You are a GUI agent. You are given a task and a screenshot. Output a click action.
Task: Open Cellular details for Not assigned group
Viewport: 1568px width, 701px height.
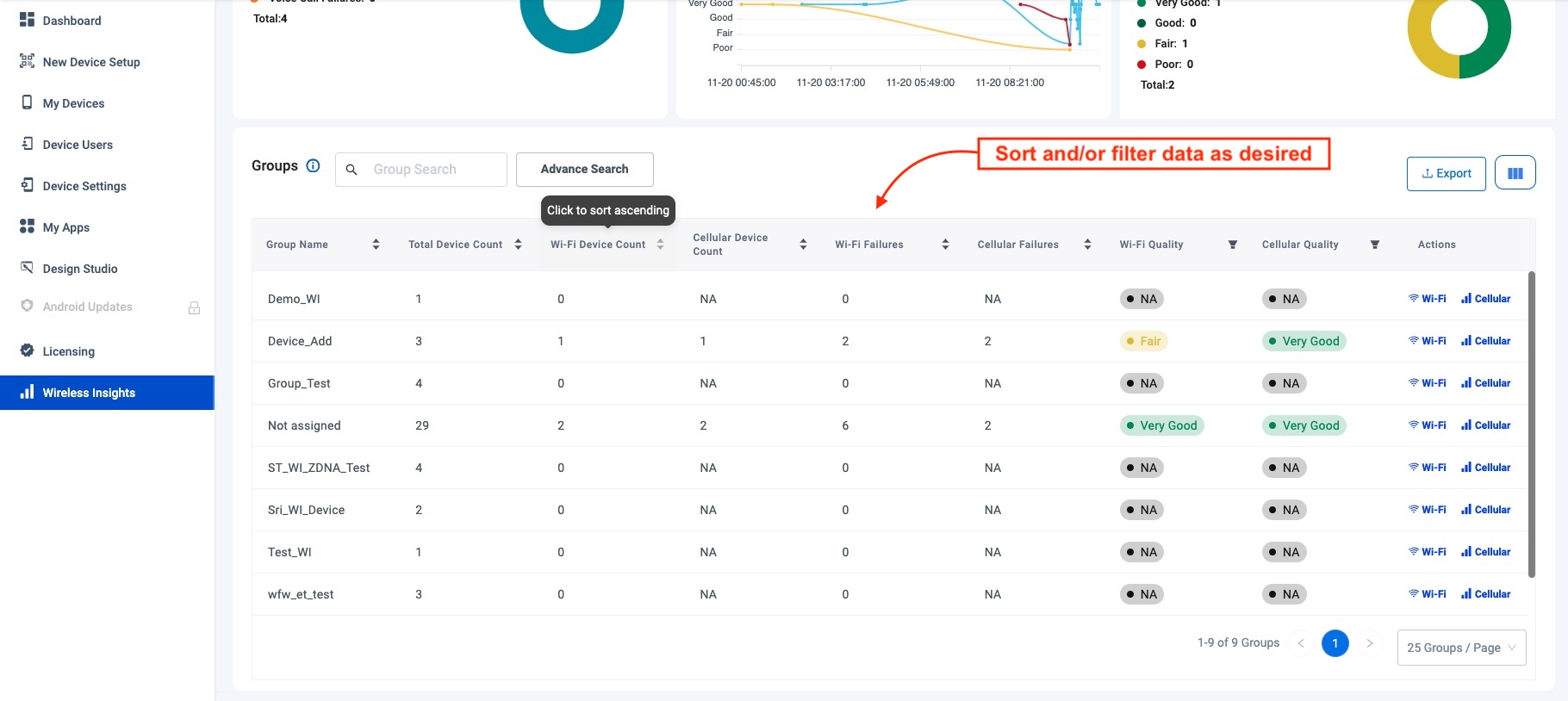(1486, 425)
